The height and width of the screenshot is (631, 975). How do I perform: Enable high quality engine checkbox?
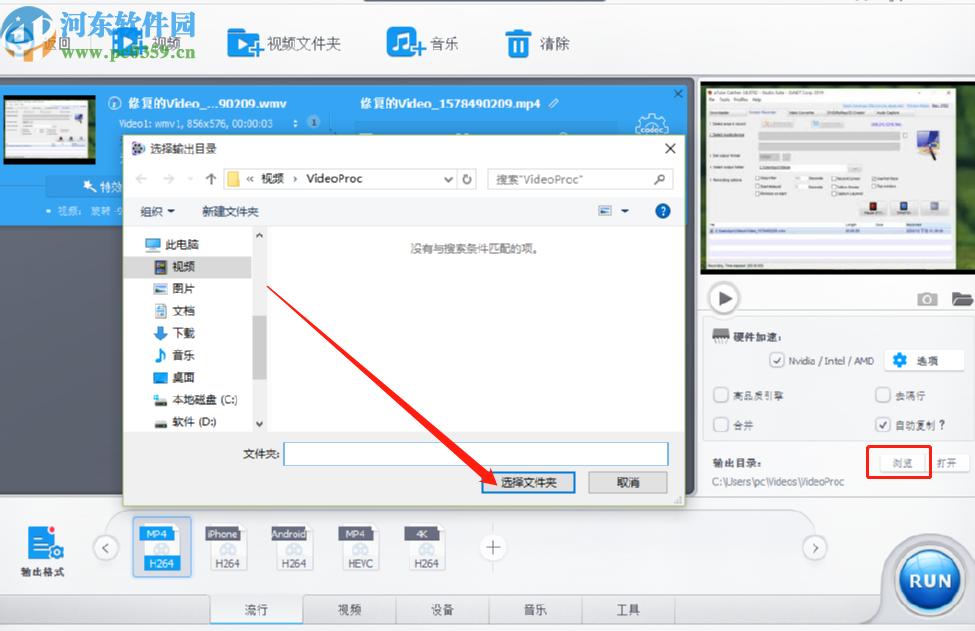pyautogui.click(x=721, y=395)
